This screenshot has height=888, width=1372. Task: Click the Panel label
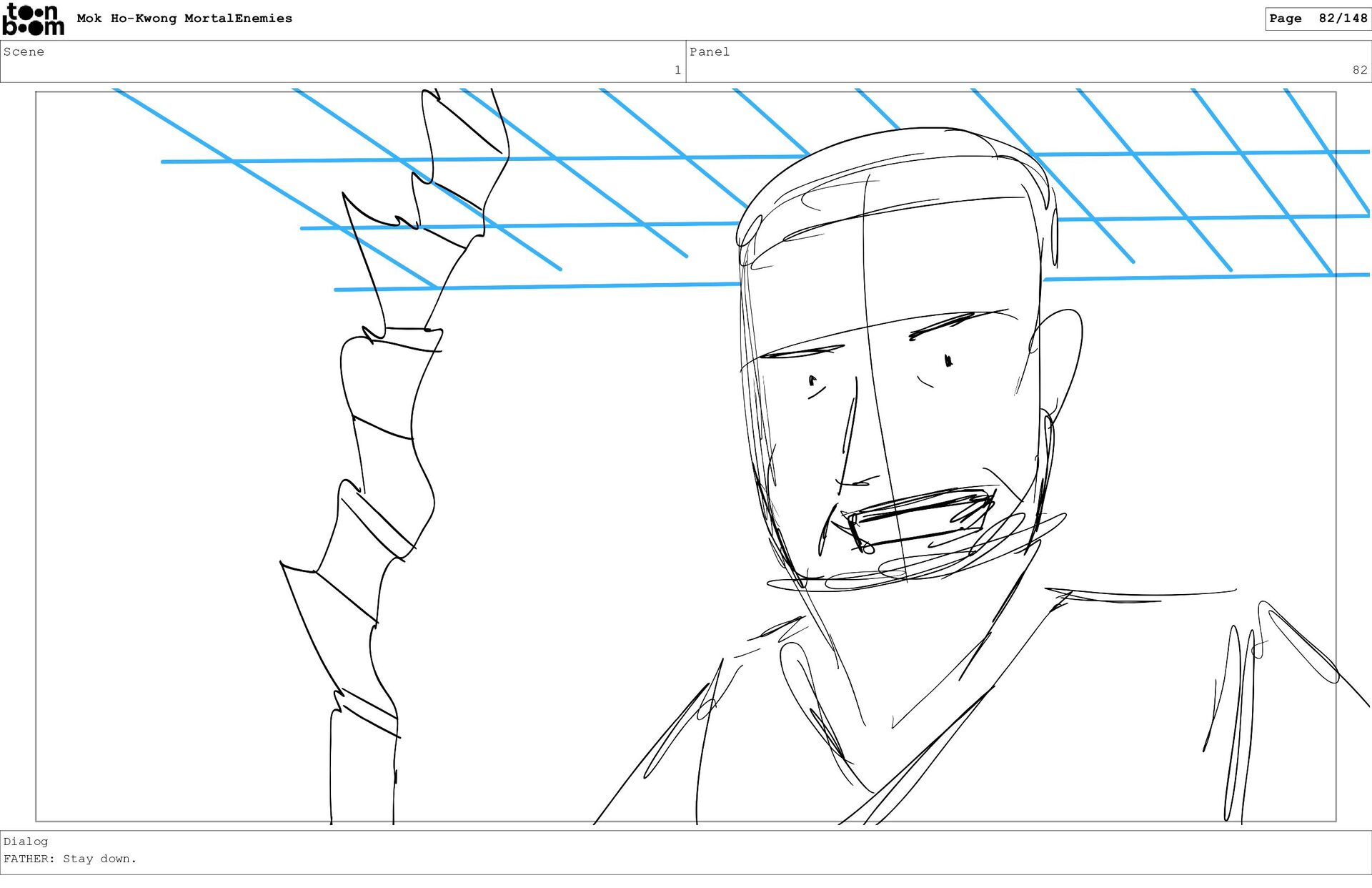pyautogui.click(x=709, y=51)
